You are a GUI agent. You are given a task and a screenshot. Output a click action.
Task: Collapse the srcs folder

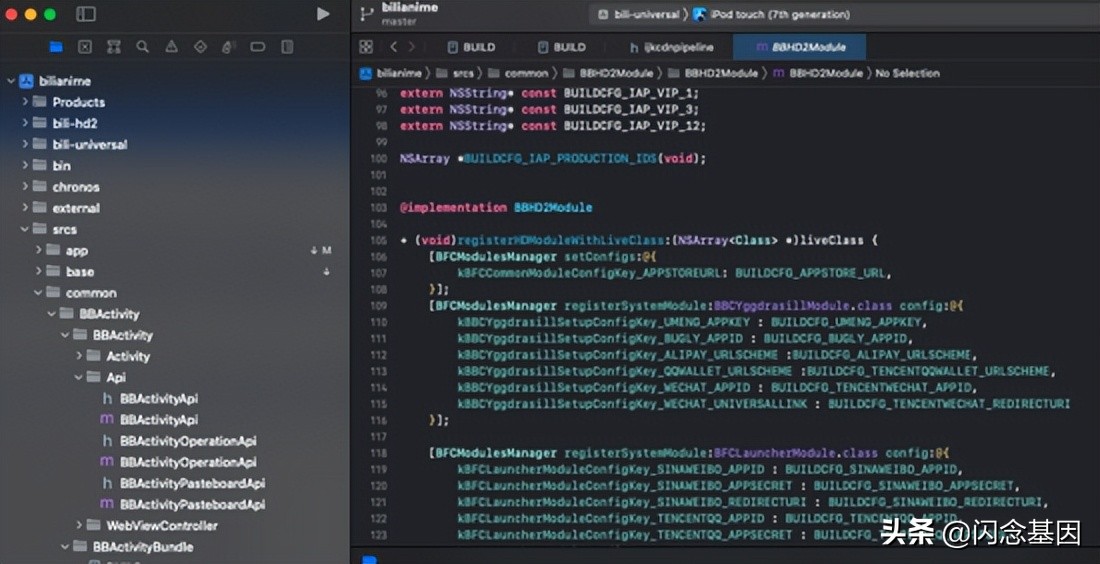26,229
